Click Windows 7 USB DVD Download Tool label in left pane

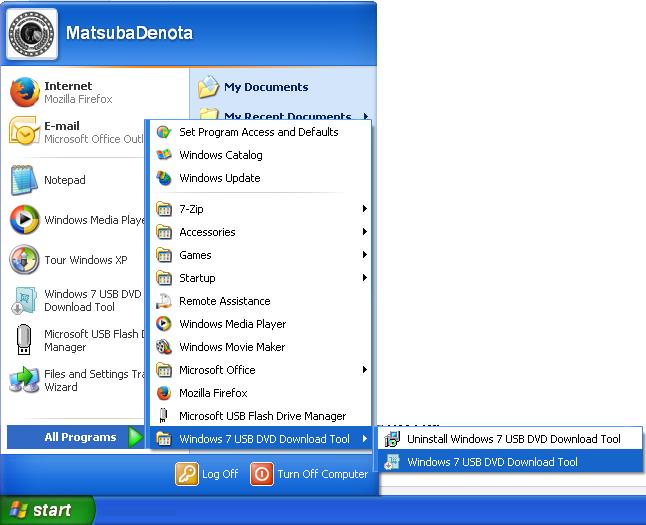pos(93,300)
